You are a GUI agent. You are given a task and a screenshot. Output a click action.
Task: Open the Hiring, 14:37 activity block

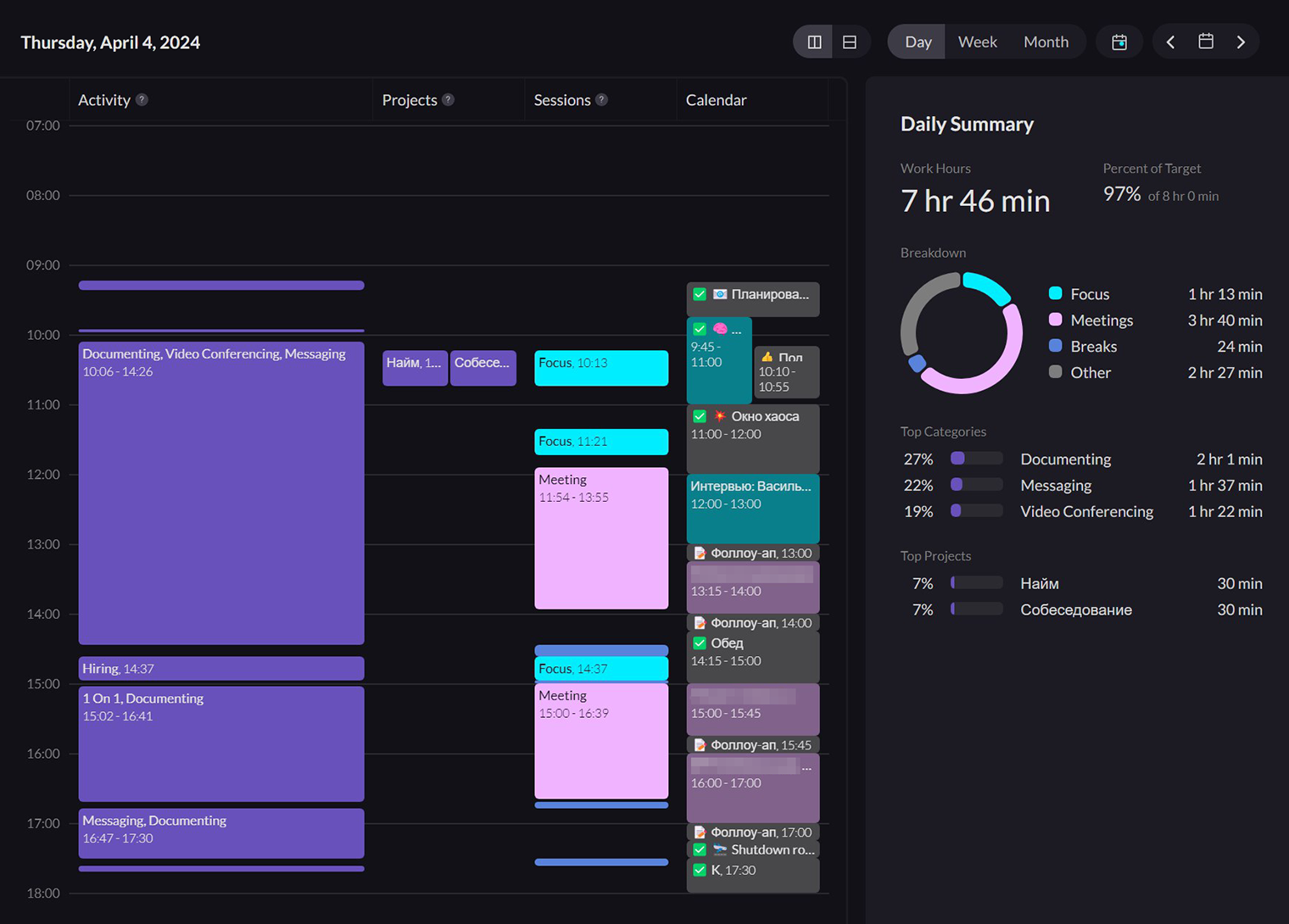[x=221, y=668]
